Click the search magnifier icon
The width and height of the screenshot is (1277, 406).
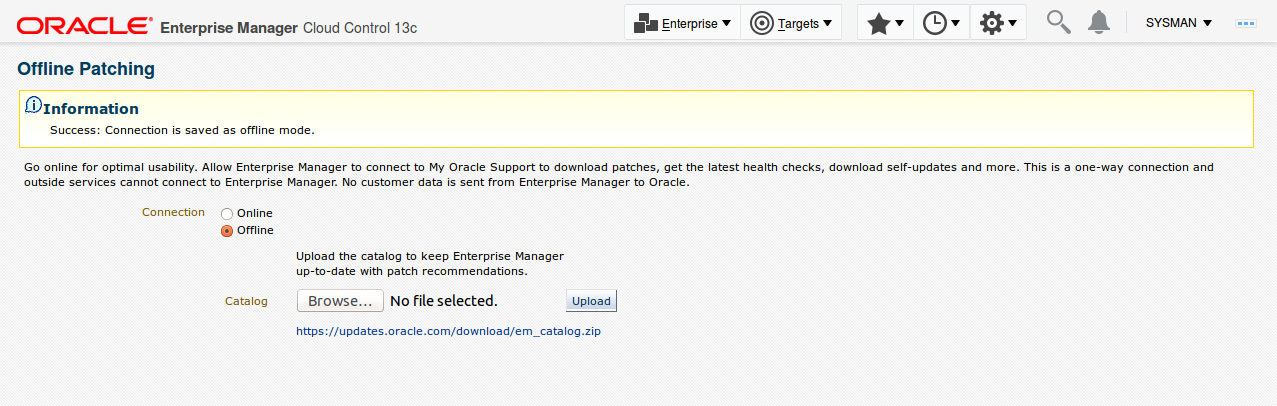pyautogui.click(x=1058, y=22)
